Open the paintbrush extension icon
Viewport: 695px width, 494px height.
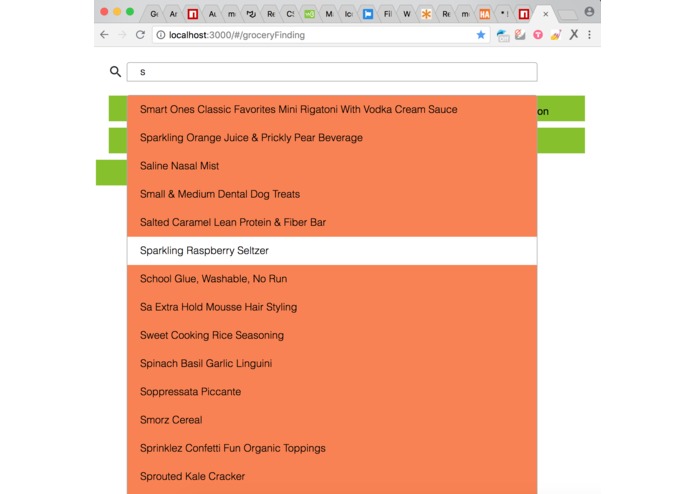(x=556, y=35)
